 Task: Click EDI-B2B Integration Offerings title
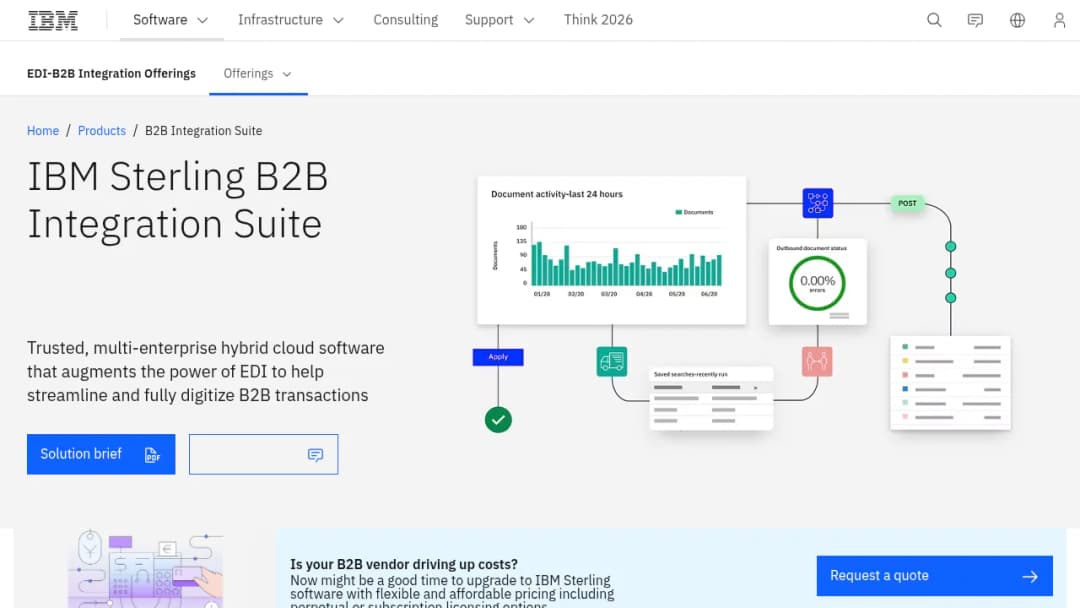coord(112,74)
